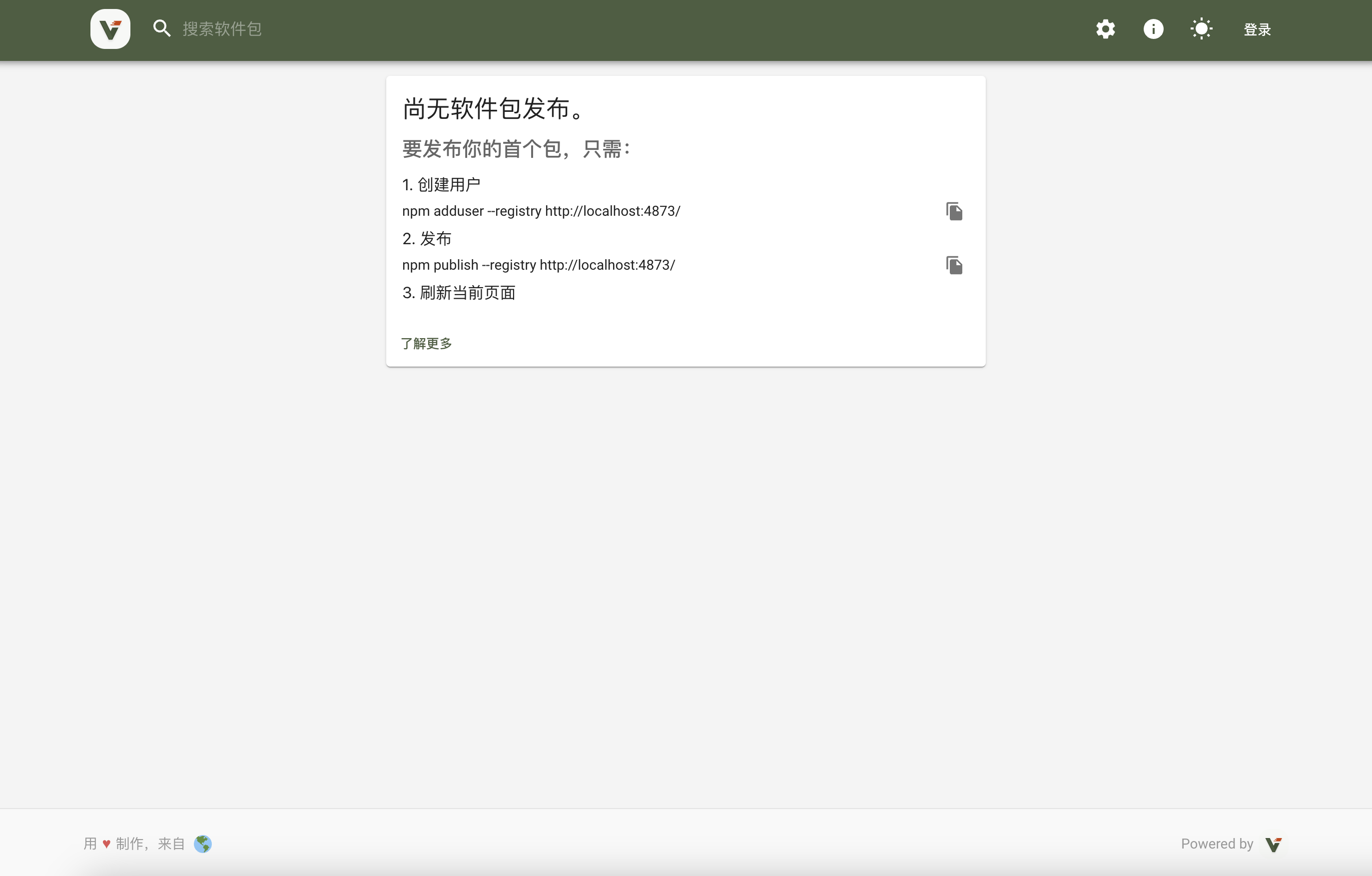The image size is (1372, 876).
Task: Open the settings gear menu
Action: [x=1105, y=29]
